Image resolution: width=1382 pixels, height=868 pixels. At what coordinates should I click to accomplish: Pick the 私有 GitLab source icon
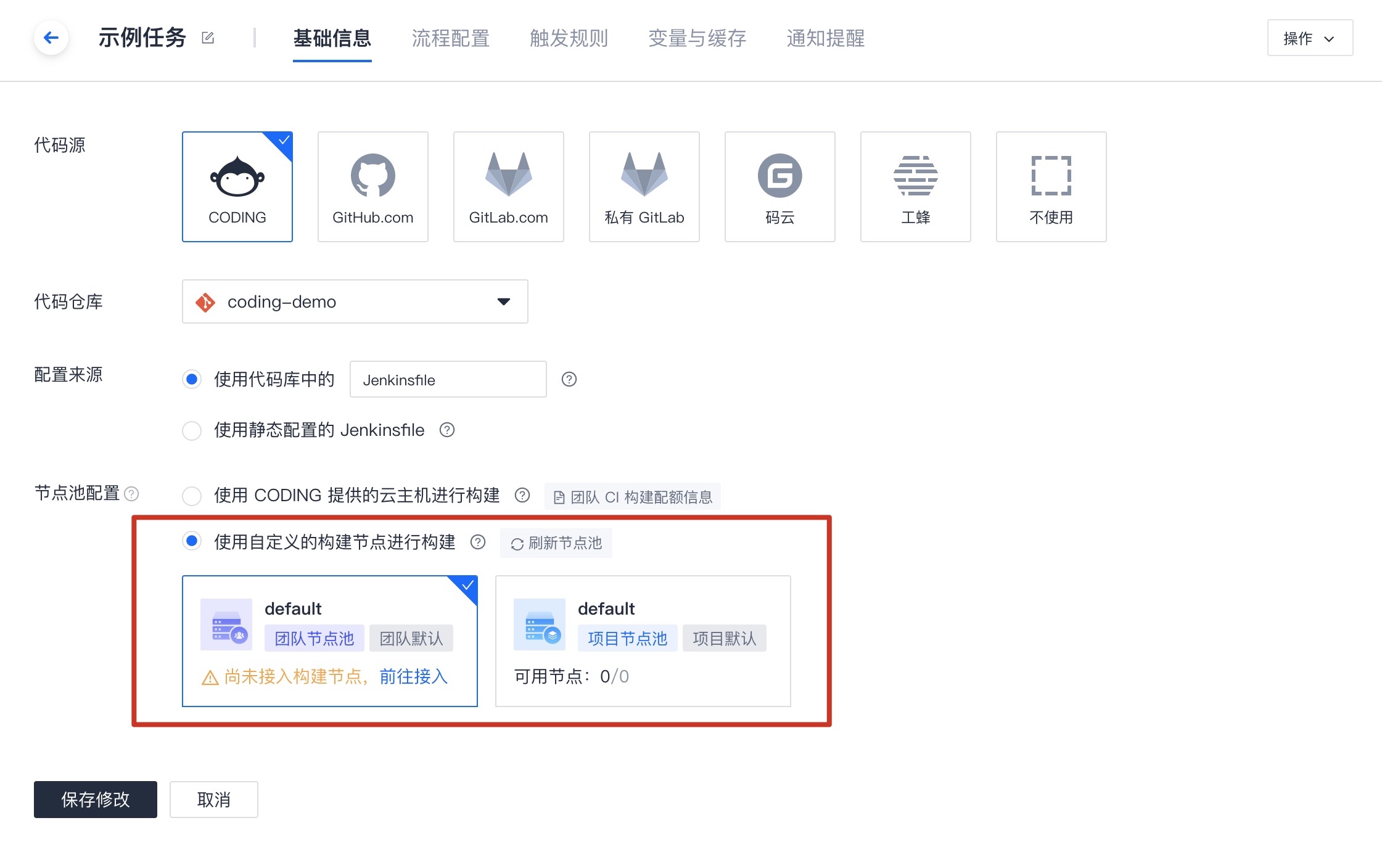[644, 186]
